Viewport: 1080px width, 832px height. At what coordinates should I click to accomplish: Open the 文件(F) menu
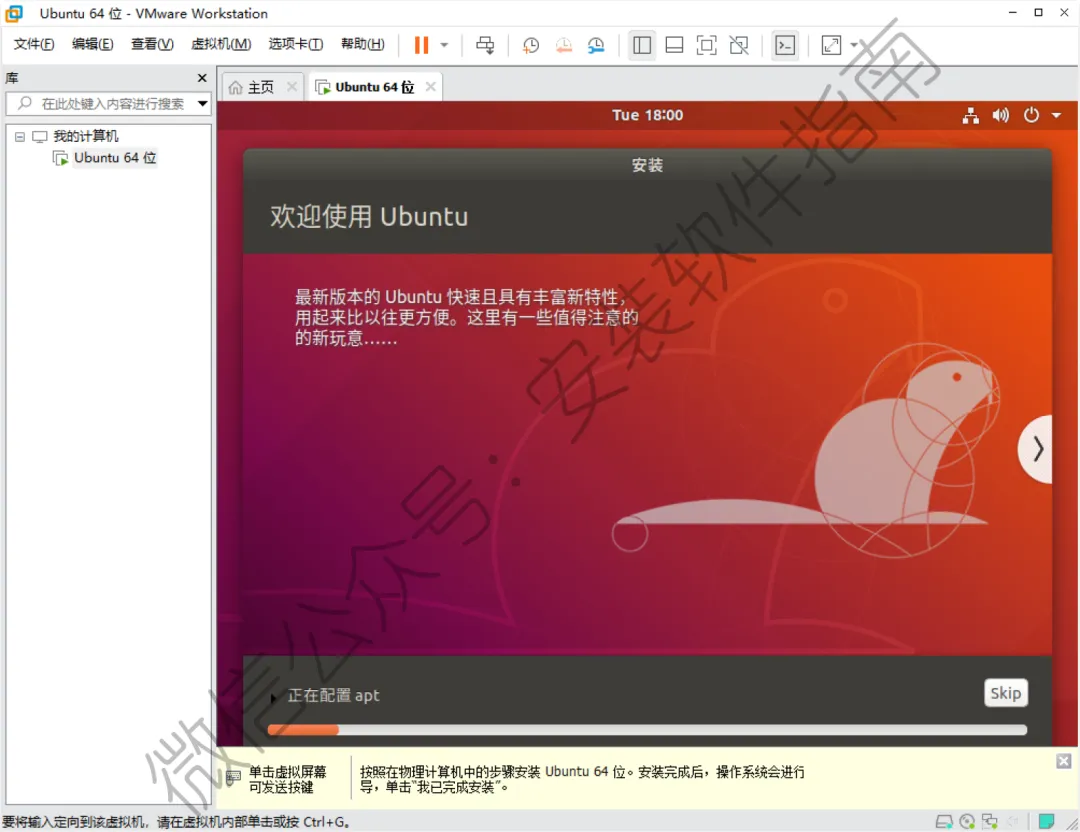(x=34, y=44)
